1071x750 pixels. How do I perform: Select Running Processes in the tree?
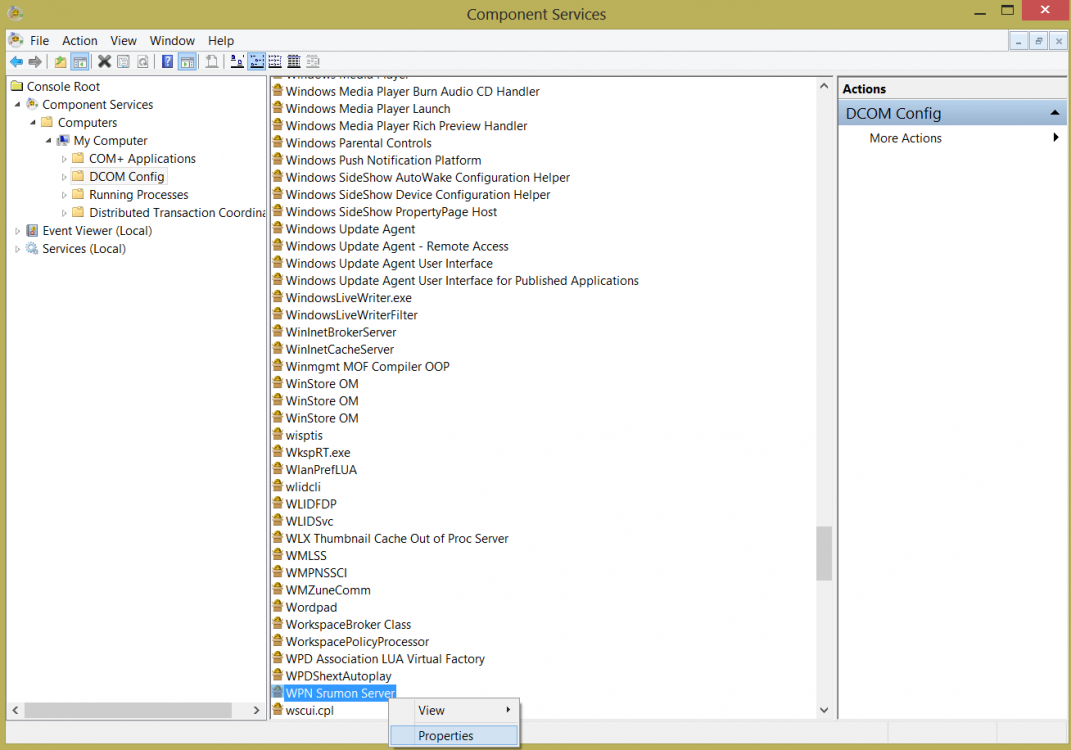pos(138,195)
